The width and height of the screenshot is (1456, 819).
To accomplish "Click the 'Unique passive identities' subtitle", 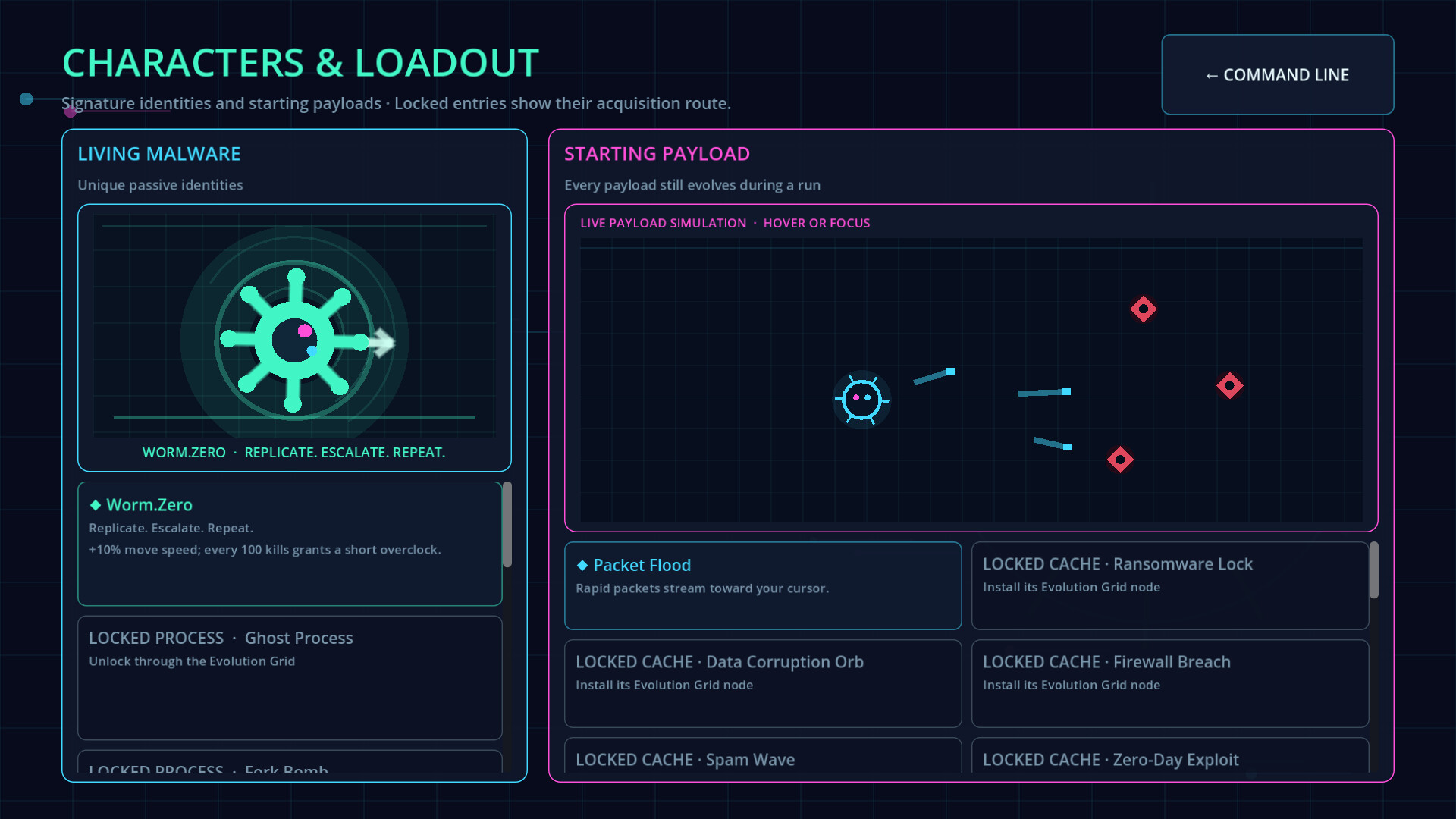I will [x=160, y=185].
